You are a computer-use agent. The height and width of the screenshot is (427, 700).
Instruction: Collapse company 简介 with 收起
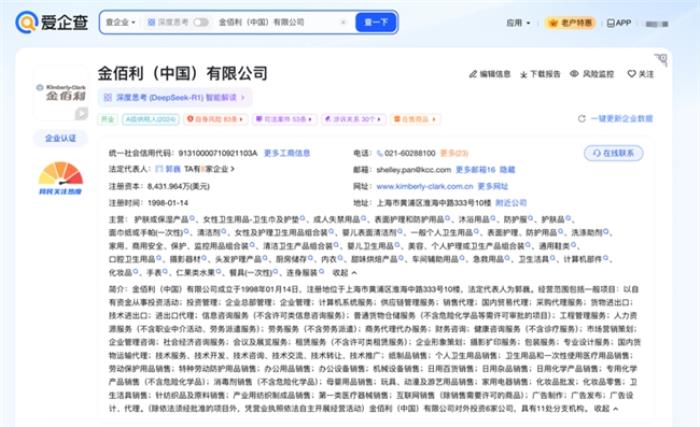606,409
